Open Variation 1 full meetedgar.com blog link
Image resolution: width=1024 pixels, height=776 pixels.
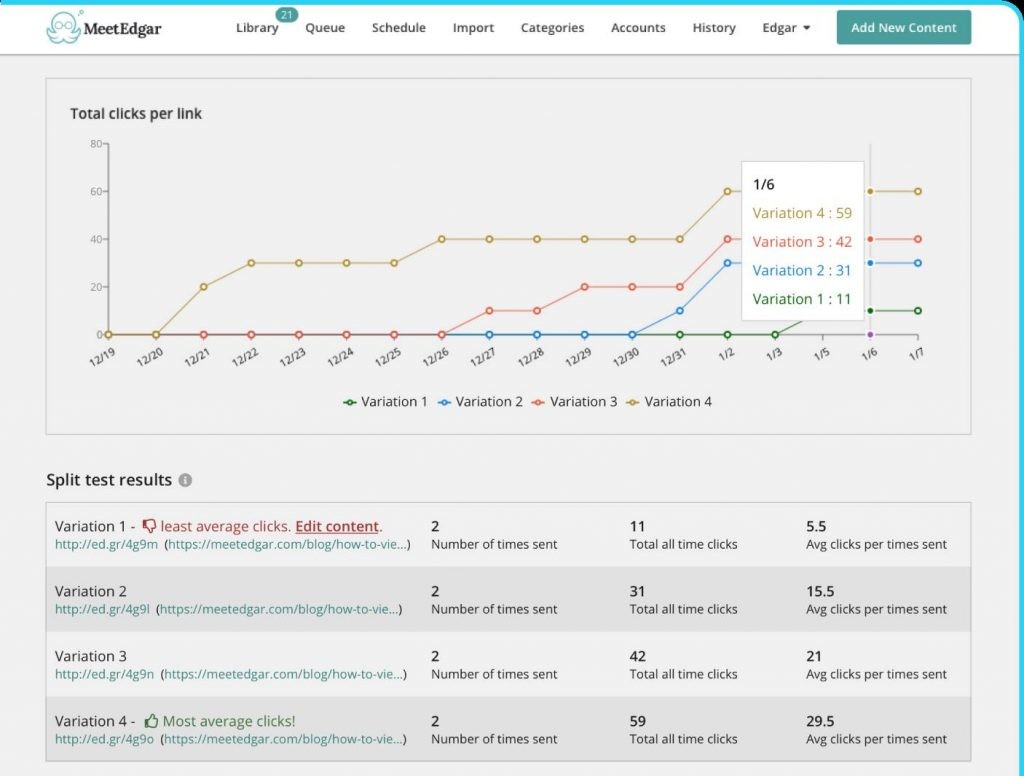pos(287,544)
